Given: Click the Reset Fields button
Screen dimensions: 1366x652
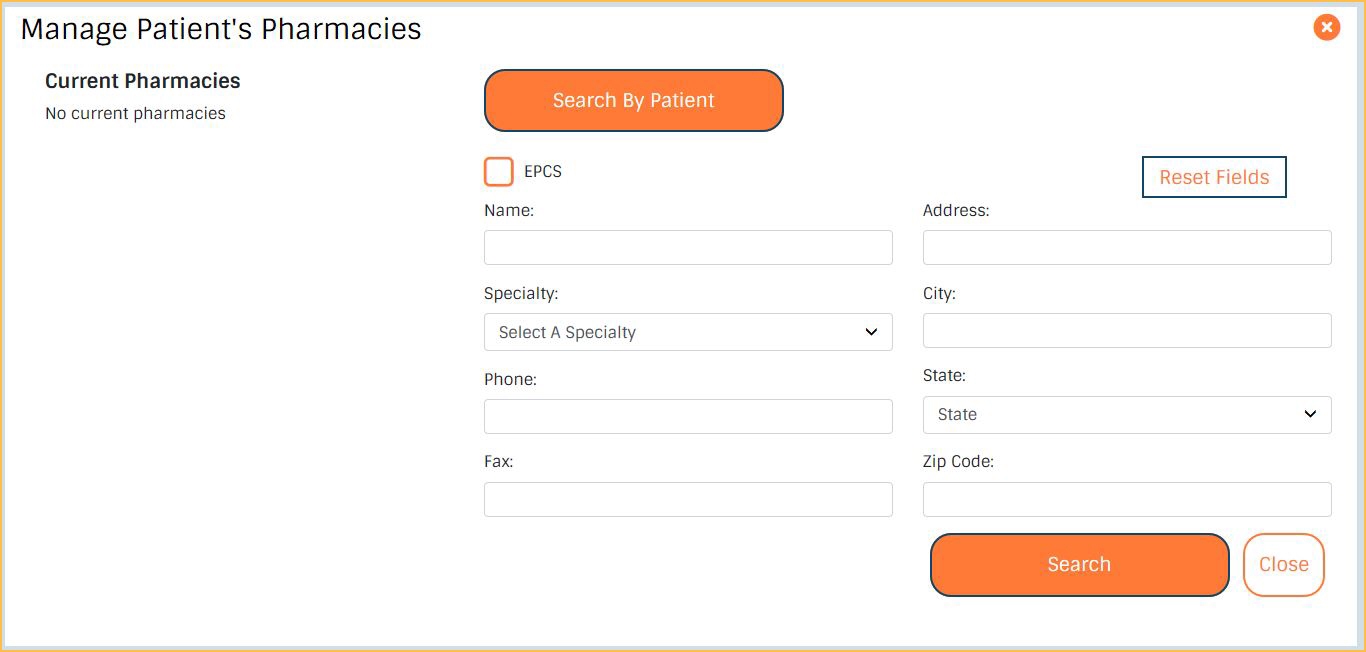Looking at the screenshot, I should point(1213,176).
